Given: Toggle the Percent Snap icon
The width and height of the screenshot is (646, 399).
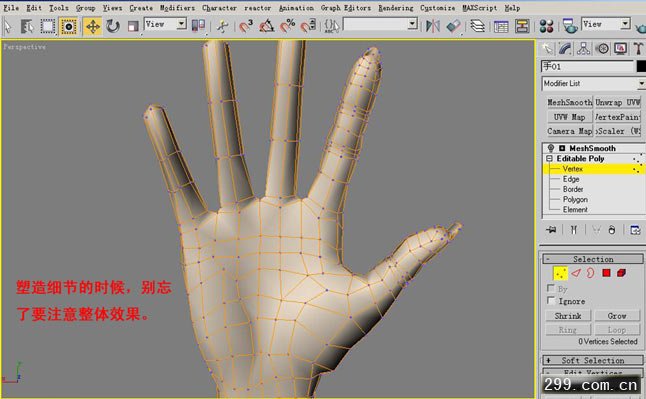Looking at the screenshot, I should pos(287,26).
